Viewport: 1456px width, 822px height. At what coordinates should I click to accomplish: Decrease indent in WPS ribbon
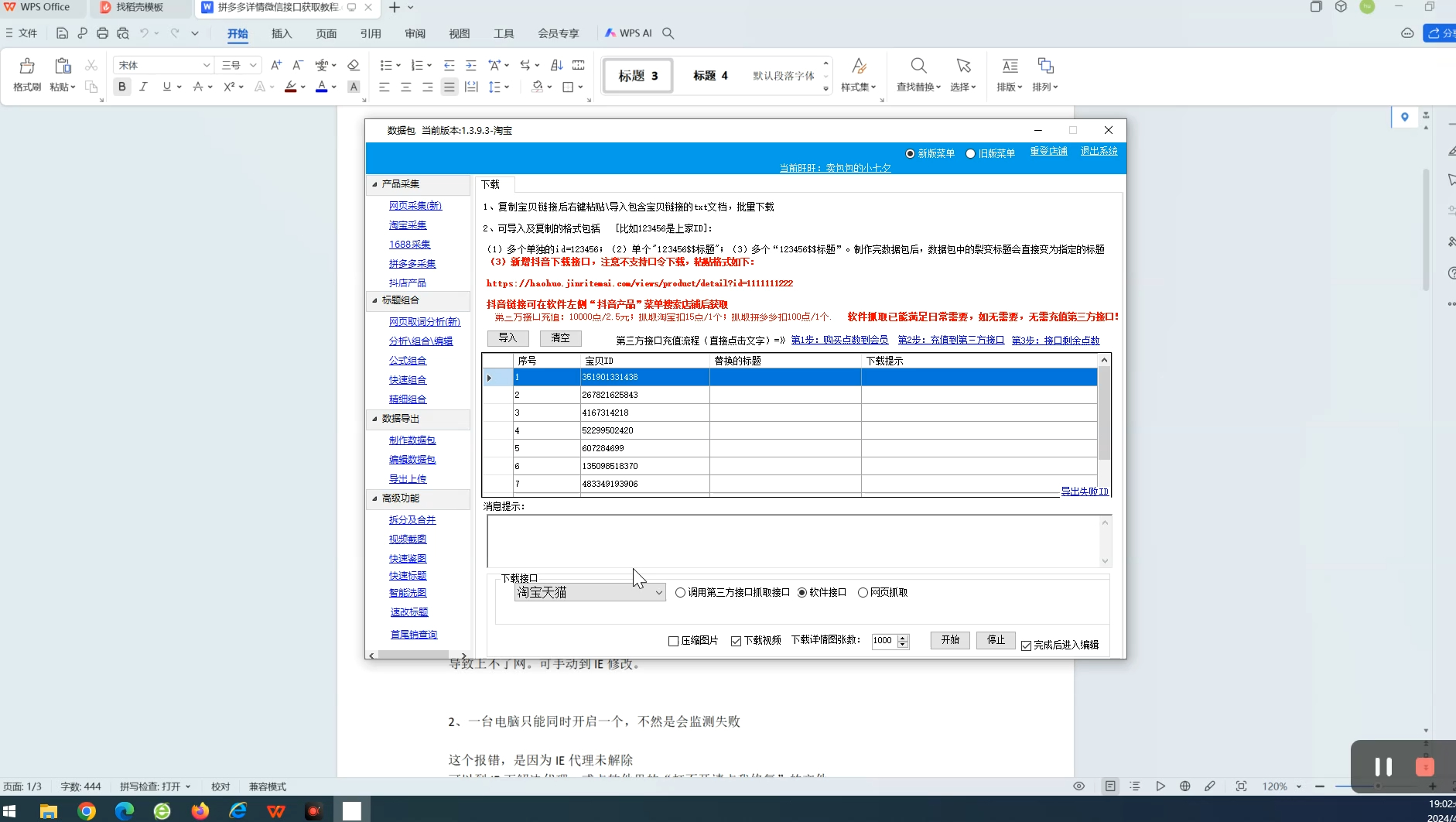449,65
